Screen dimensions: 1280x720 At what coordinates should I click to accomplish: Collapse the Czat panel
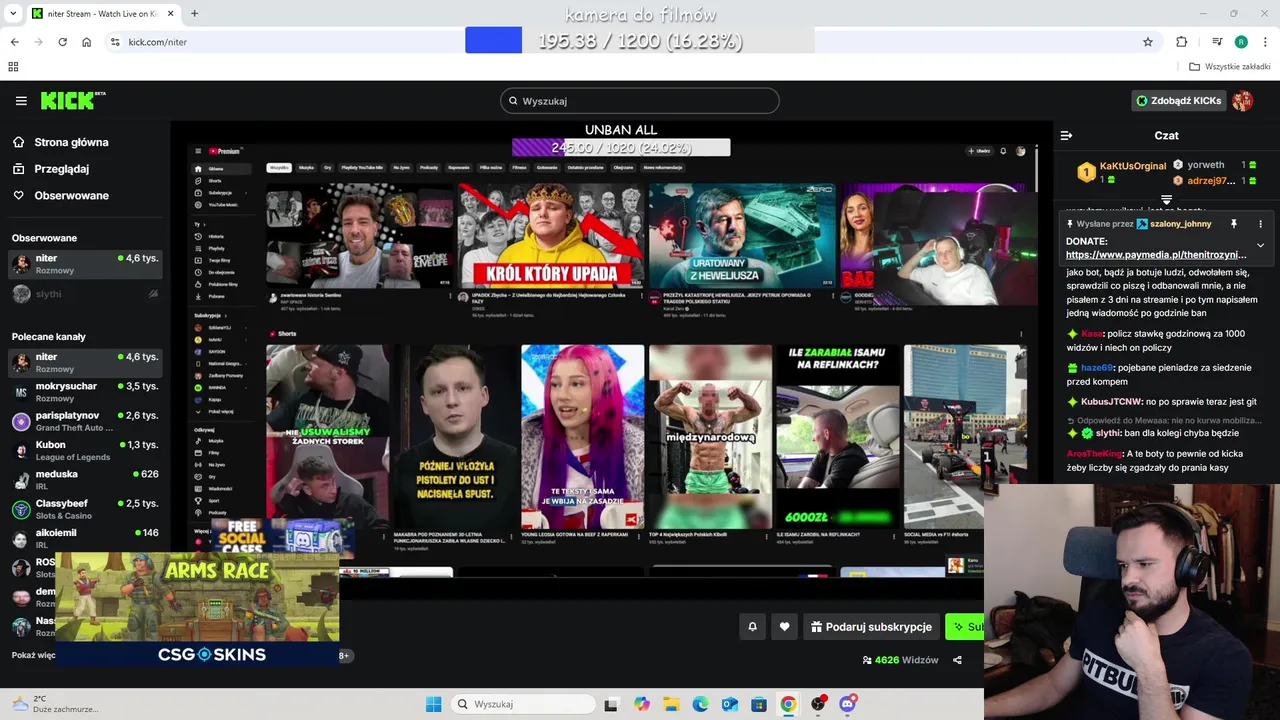(1066, 135)
